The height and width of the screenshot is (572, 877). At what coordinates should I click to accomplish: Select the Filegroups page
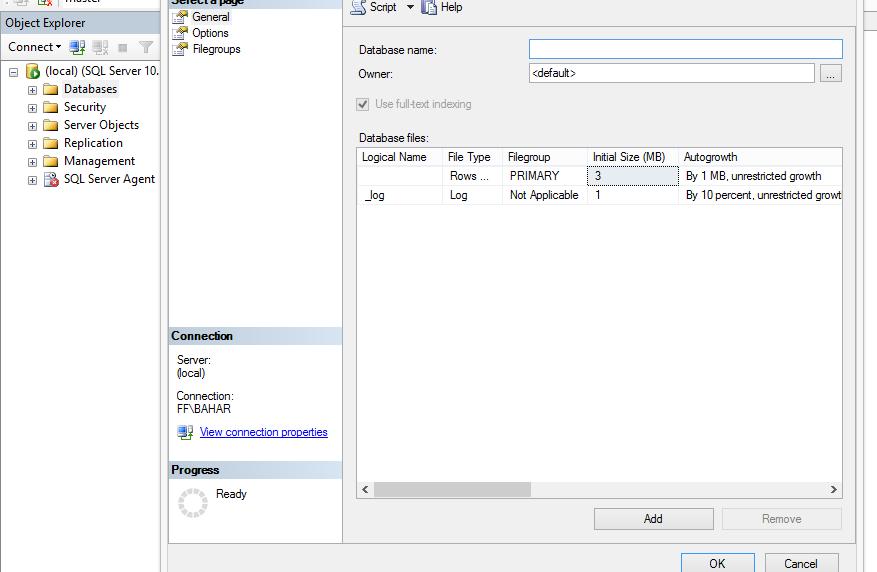(x=216, y=49)
